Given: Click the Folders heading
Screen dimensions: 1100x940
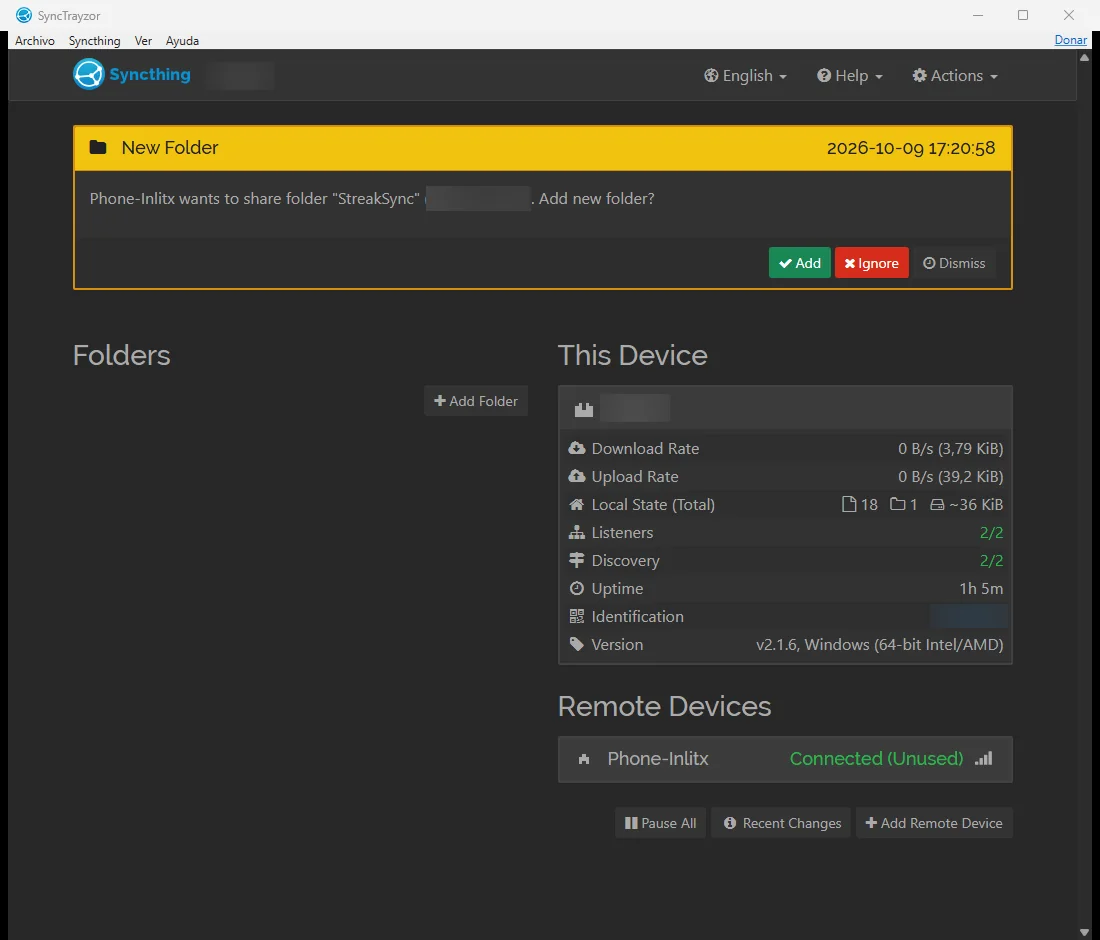Looking at the screenshot, I should (121, 355).
